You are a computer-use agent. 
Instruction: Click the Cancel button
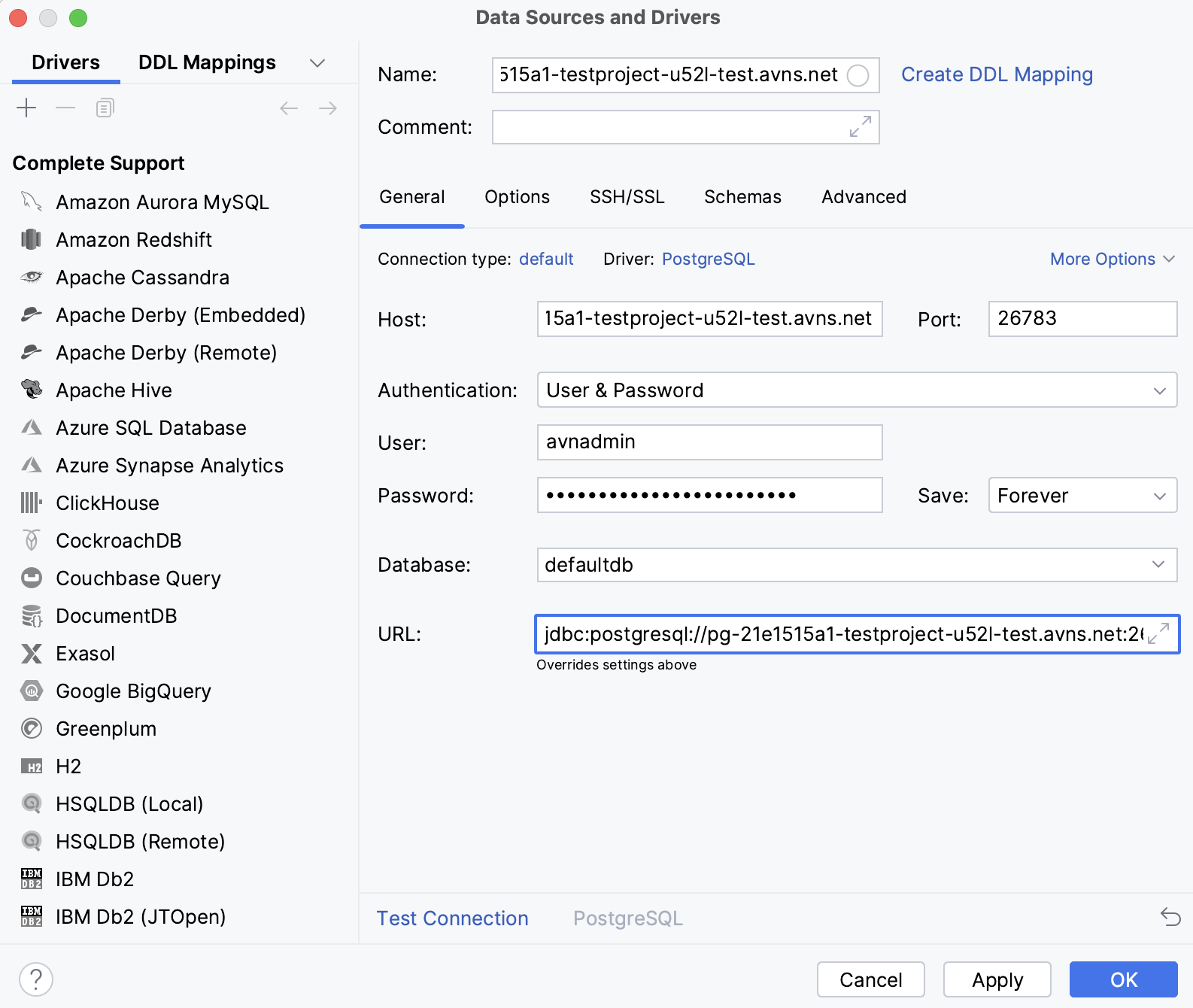[871, 979]
